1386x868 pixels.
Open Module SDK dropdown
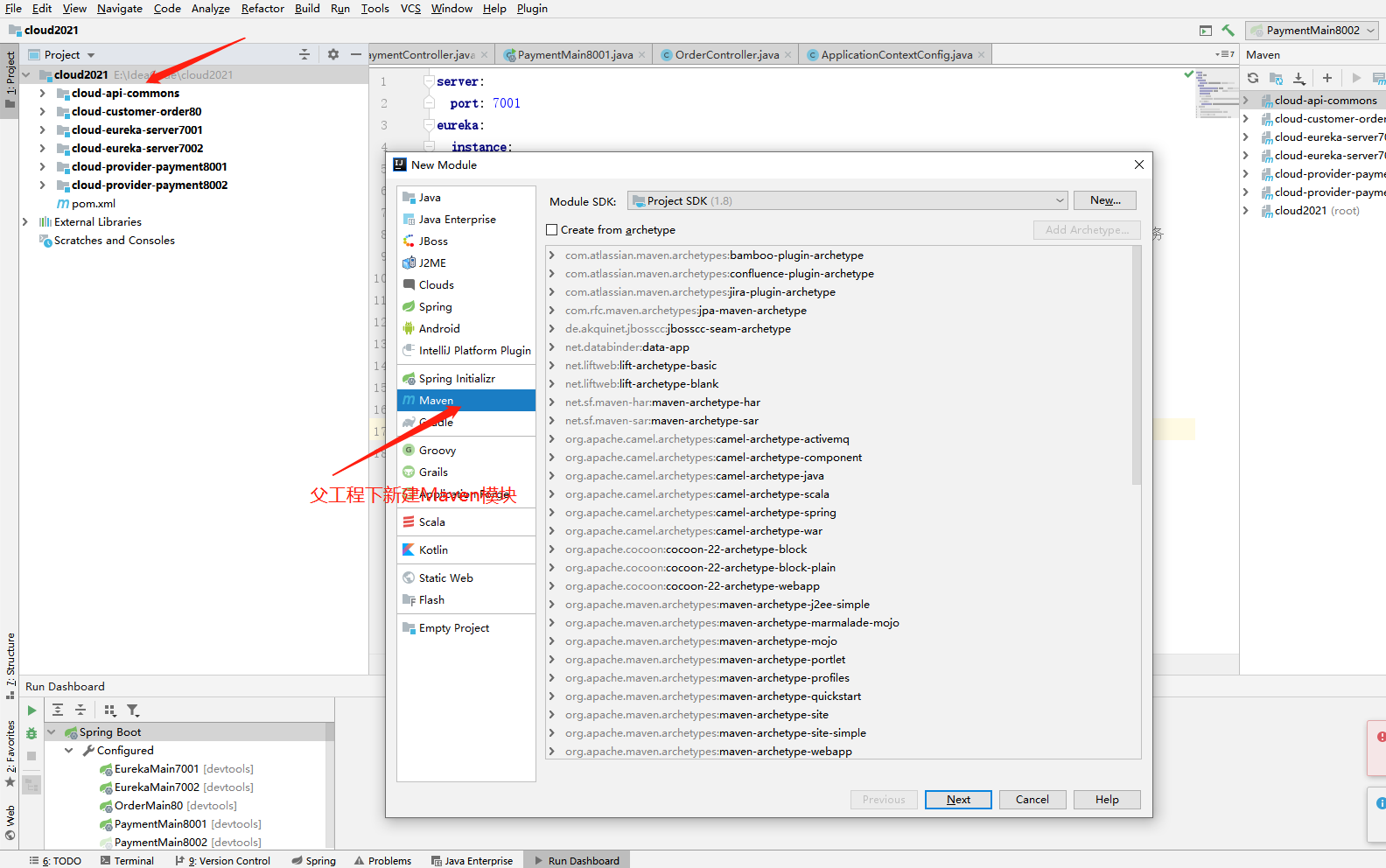pos(848,201)
